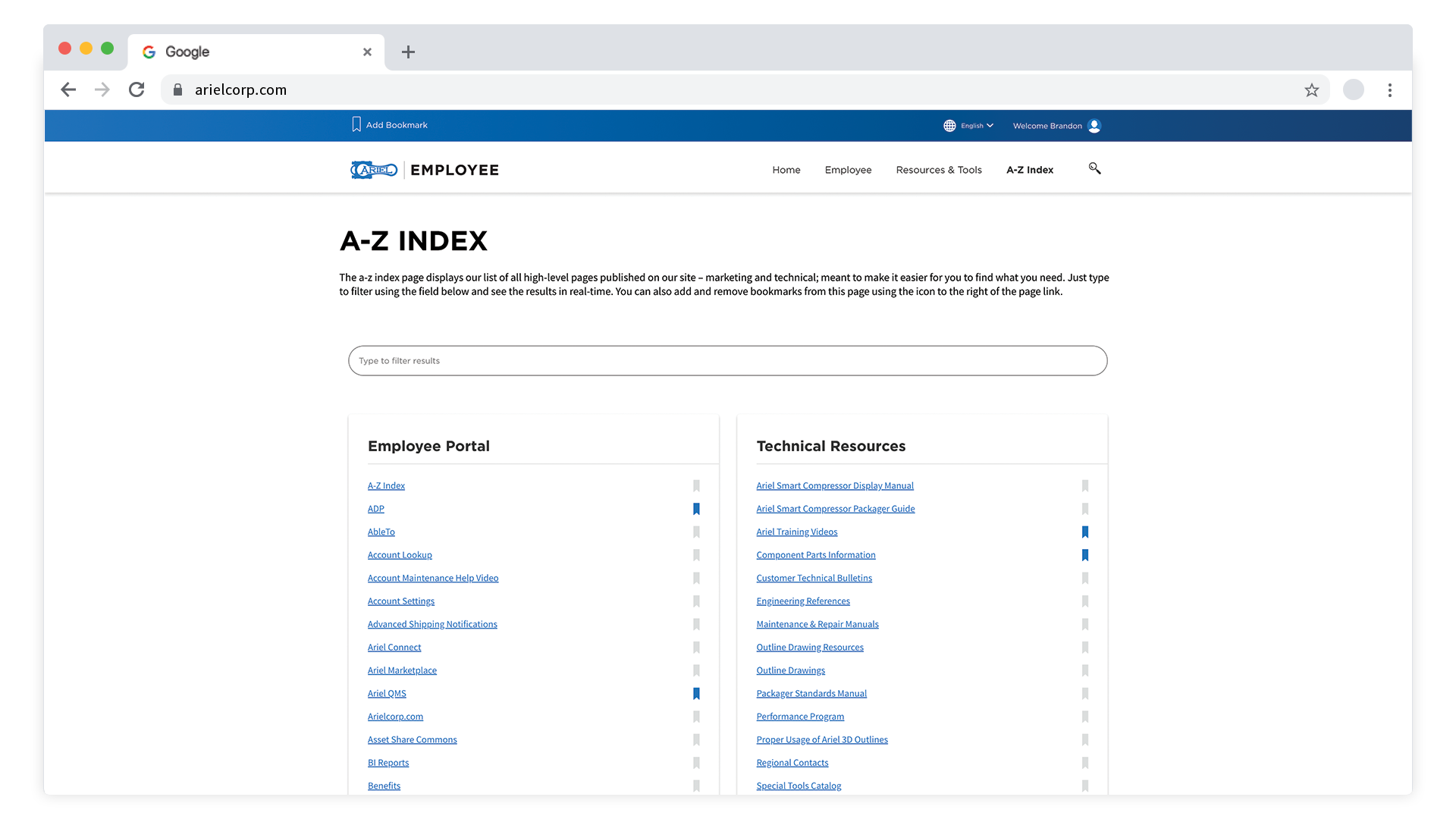Click the browser back arrow
The height and width of the screenshot is (819, 1456).
tap(68, 89)
